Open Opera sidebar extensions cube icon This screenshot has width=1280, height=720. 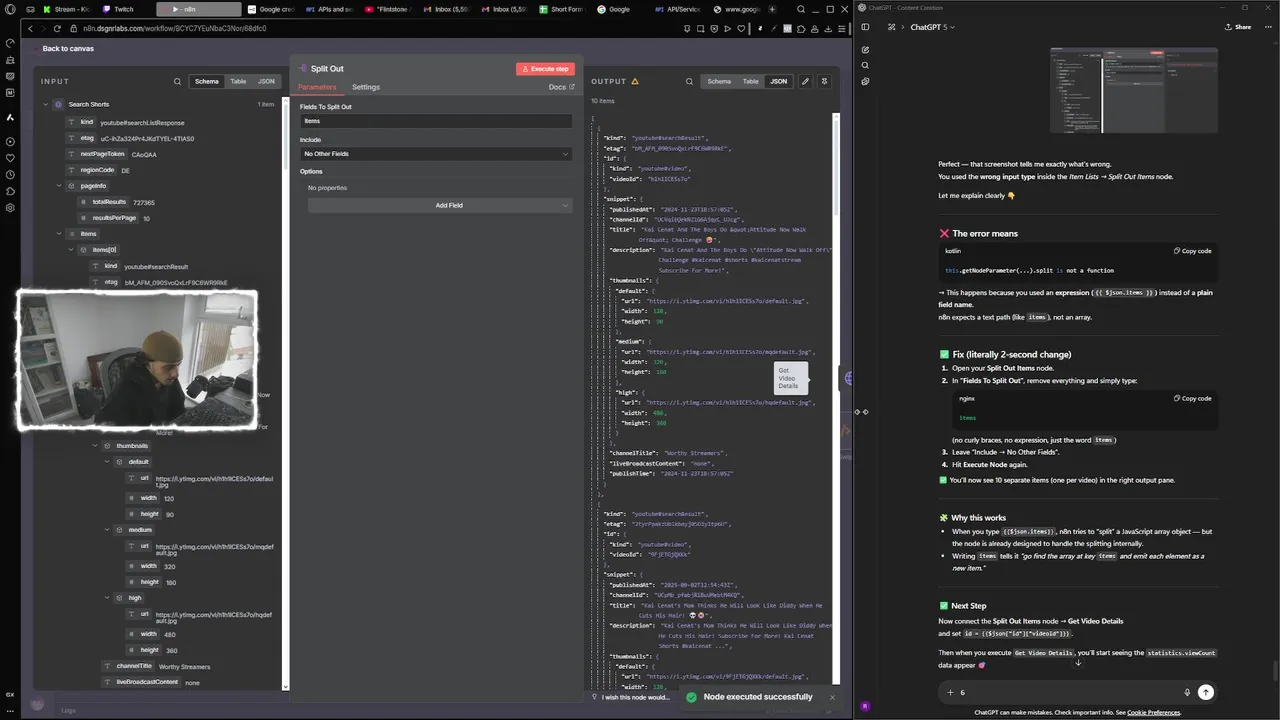(10, 191)
